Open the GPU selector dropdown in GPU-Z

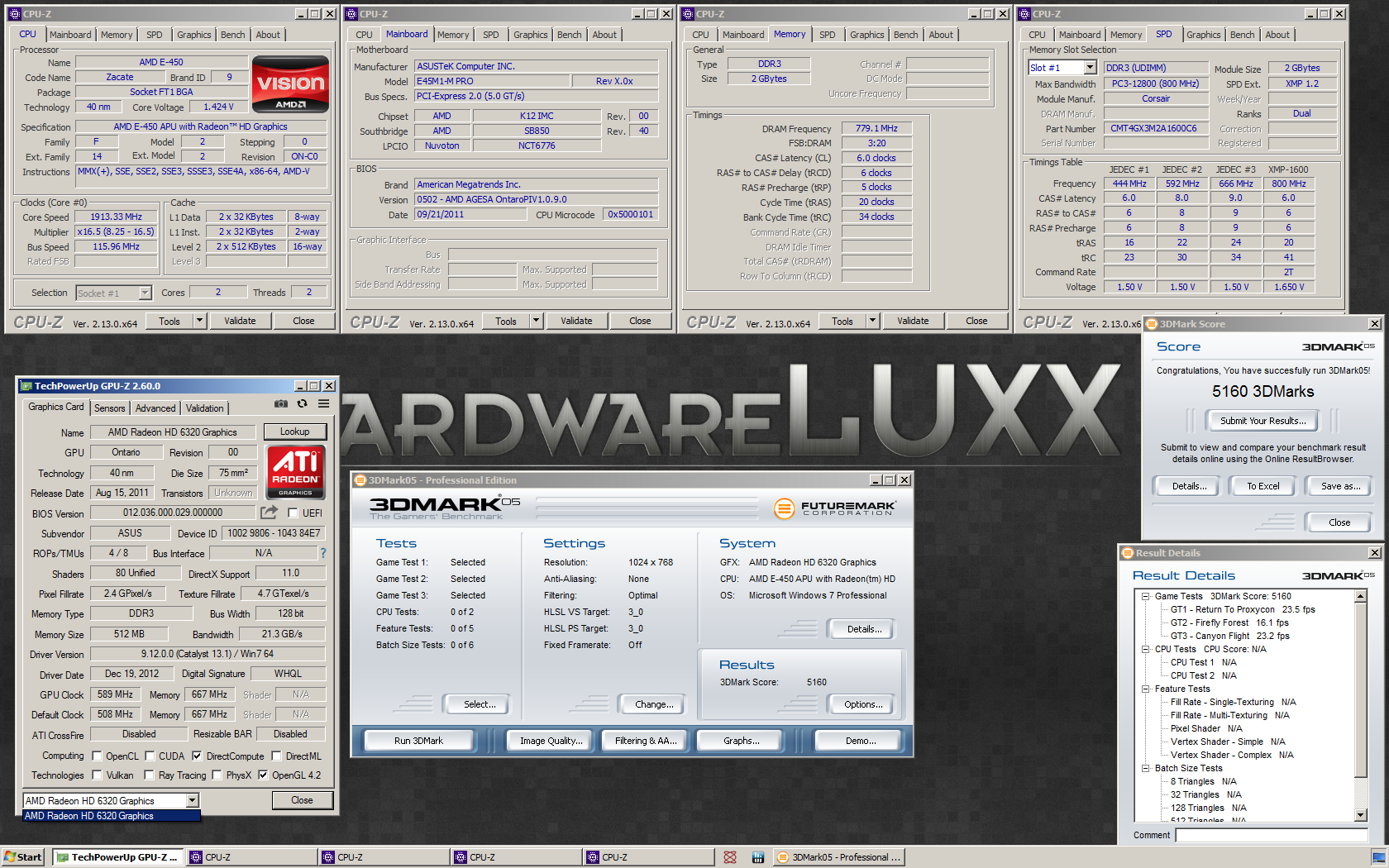pyautogui.click(x=192, y=800)
